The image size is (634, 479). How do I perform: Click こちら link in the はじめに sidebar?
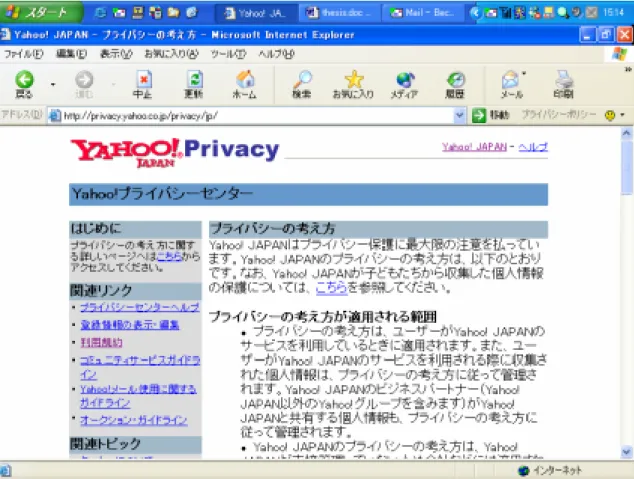click(x=169, y=256)
